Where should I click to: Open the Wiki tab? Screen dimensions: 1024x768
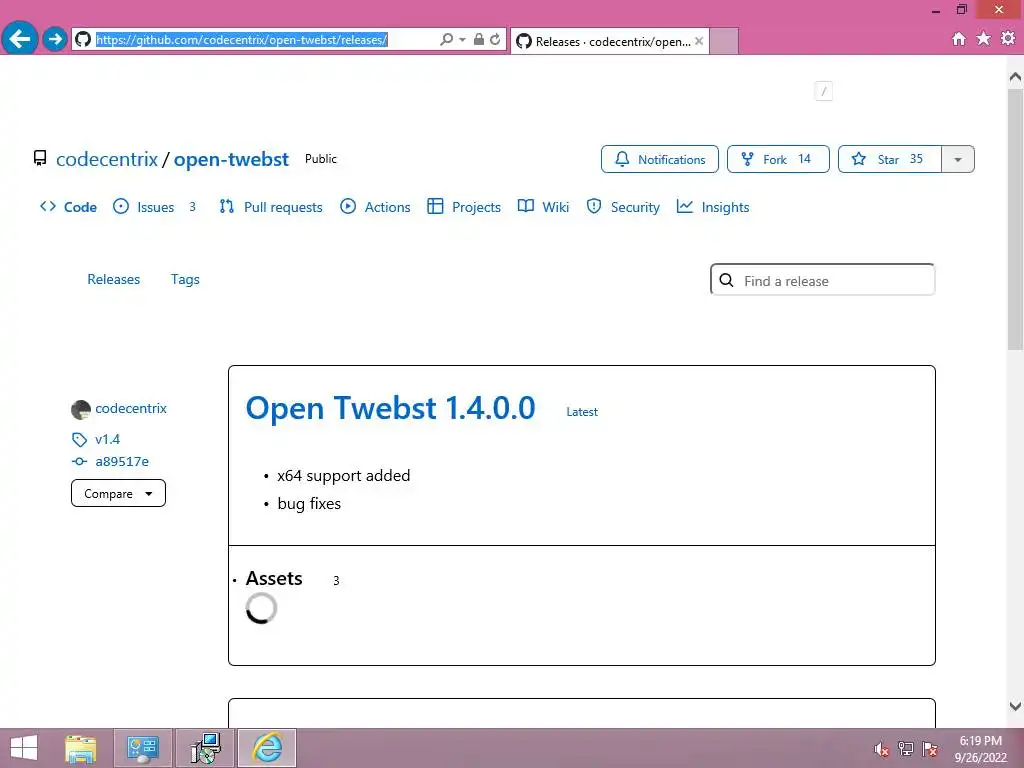click(543, 207)
